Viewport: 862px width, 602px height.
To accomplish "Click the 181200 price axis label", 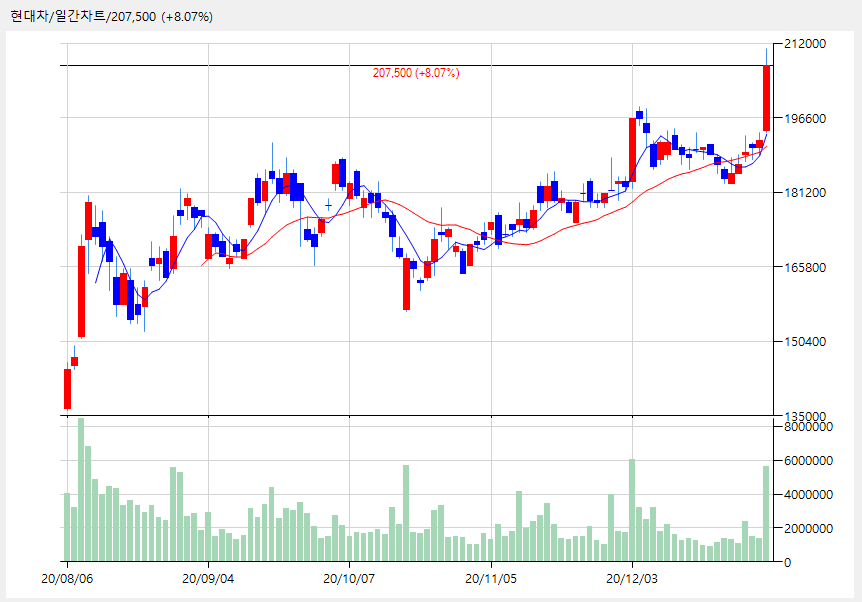I will [x=805, y=192].
